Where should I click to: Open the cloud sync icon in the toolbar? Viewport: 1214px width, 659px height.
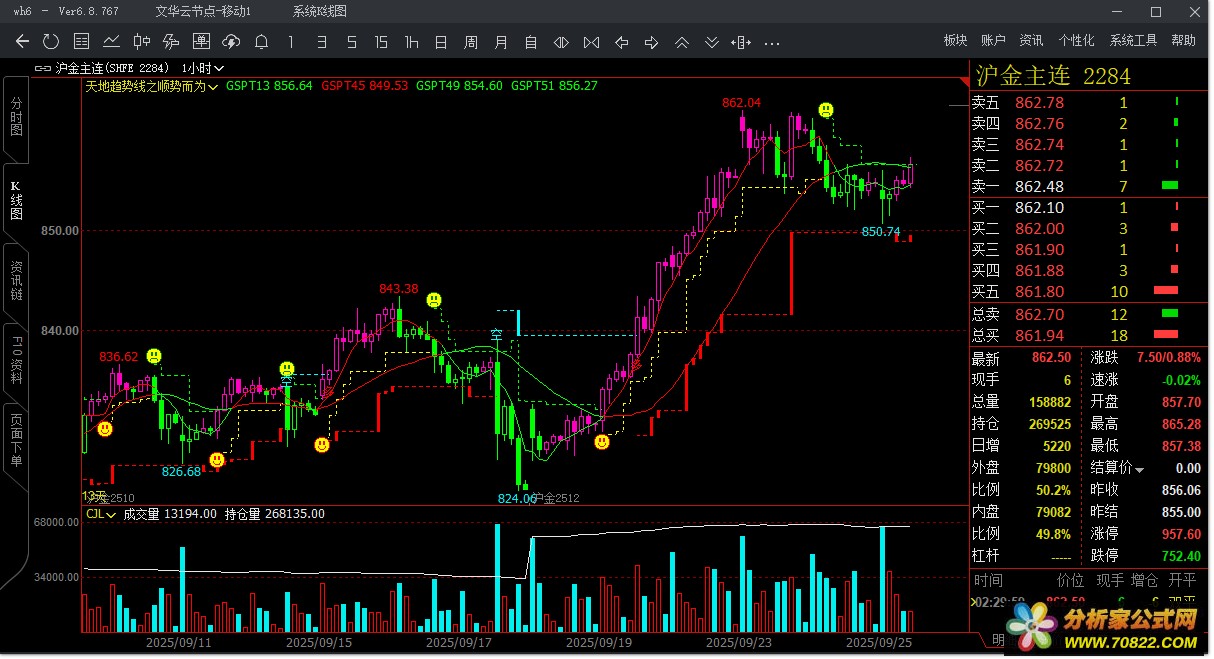pos(231,42)
